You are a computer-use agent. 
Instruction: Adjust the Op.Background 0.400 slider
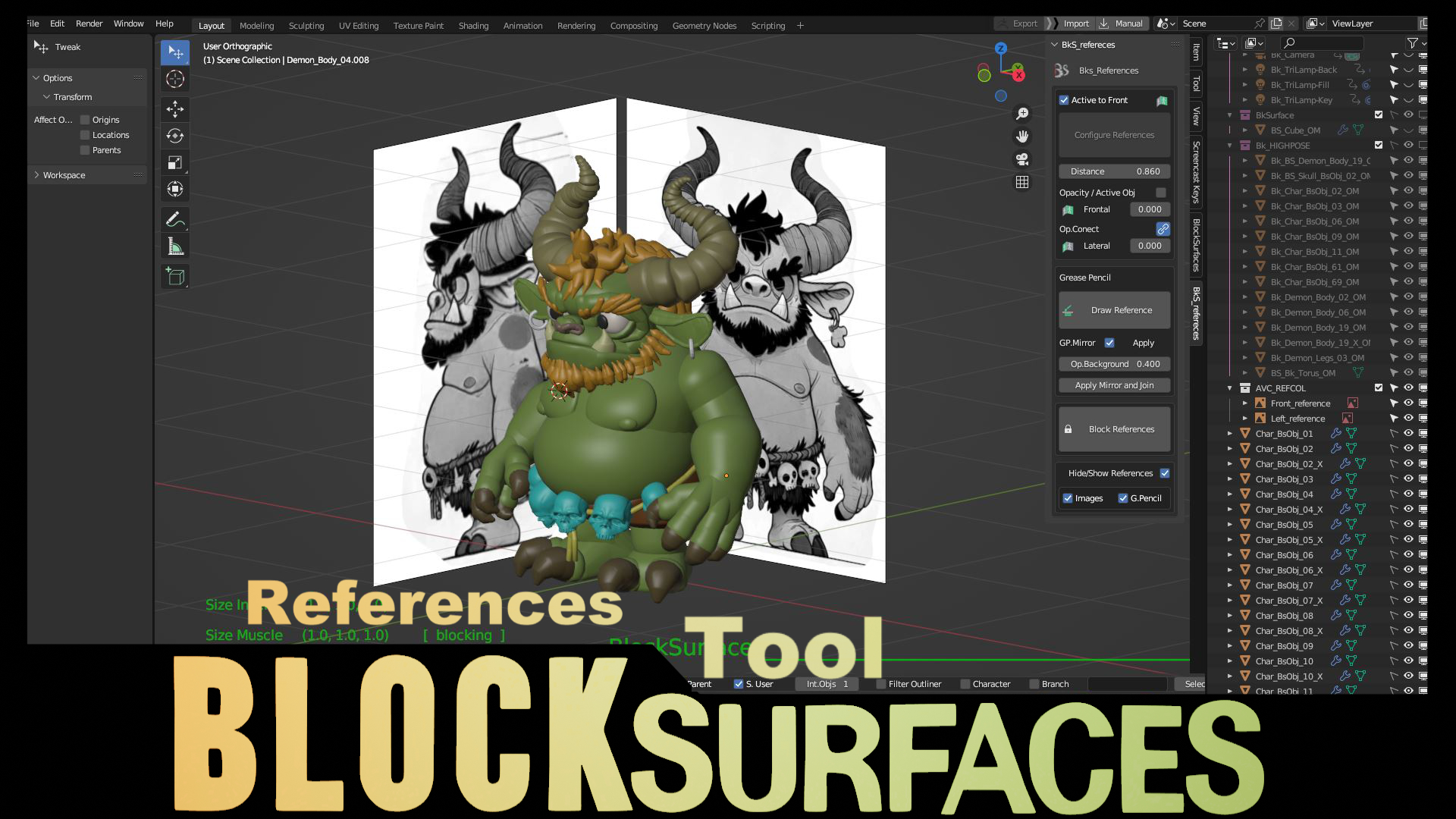tap(1115, 364)
